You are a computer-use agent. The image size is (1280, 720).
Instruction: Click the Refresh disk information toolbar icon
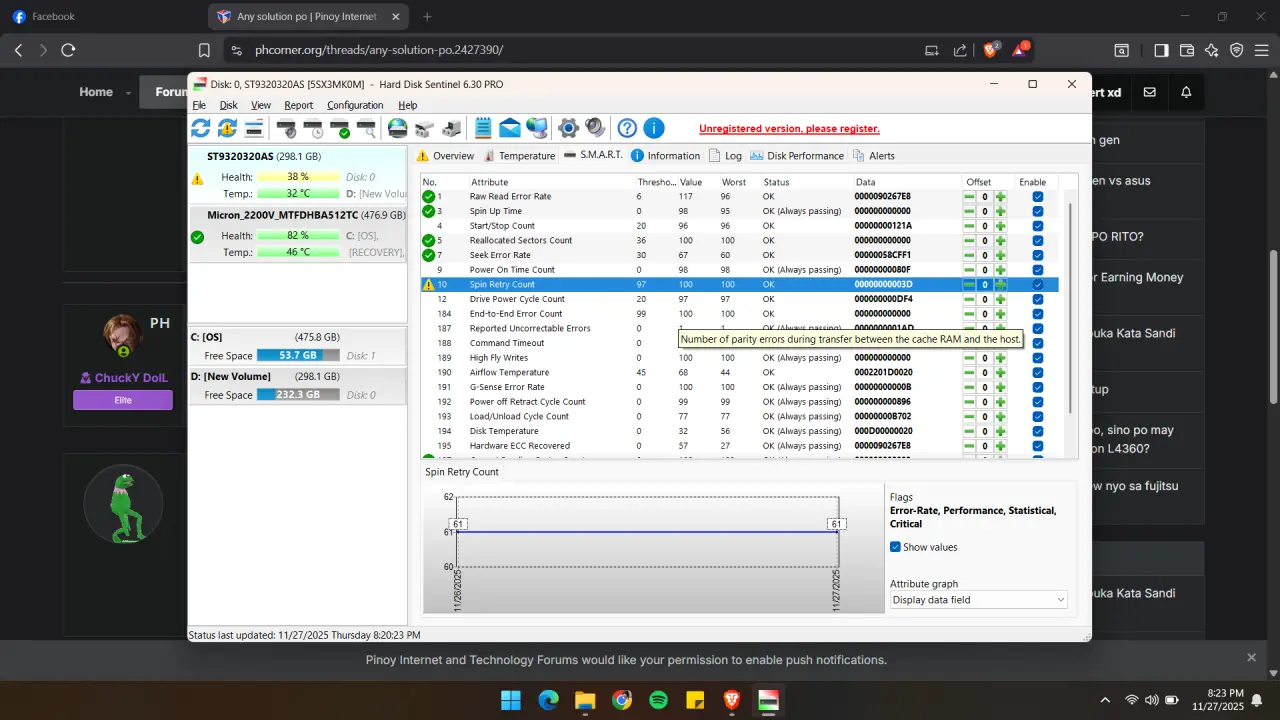pyautogui.click(x=201, y=128)
